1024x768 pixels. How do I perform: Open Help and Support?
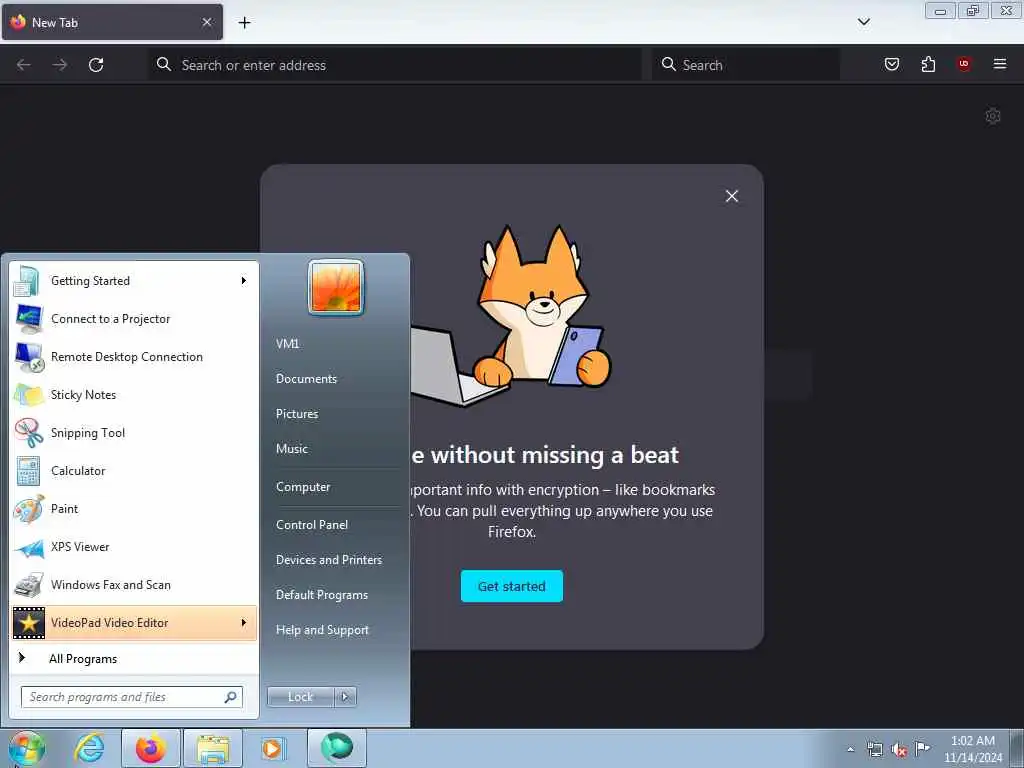point(323,630)
